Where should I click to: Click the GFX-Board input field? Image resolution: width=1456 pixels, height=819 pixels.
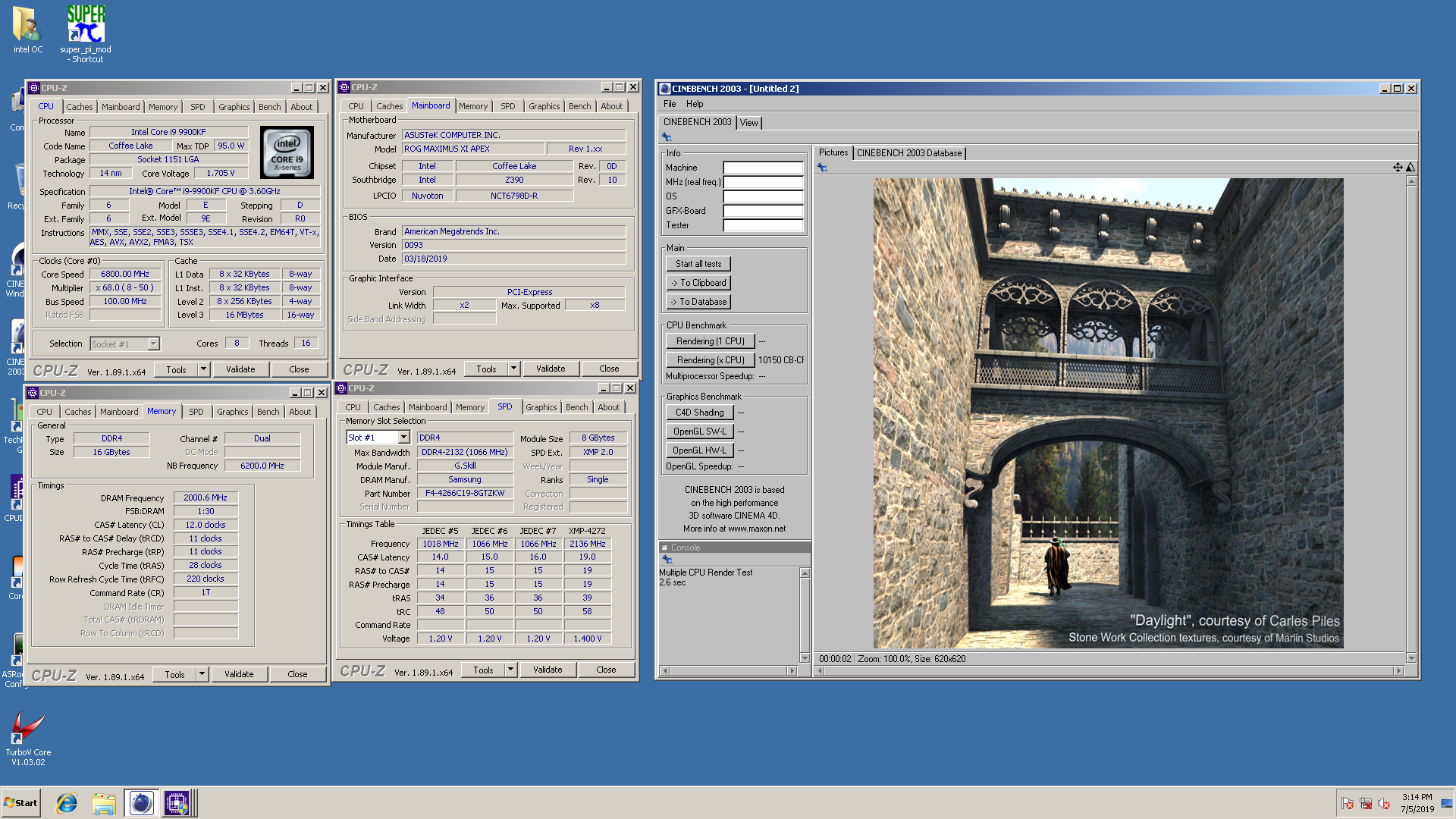763,211
